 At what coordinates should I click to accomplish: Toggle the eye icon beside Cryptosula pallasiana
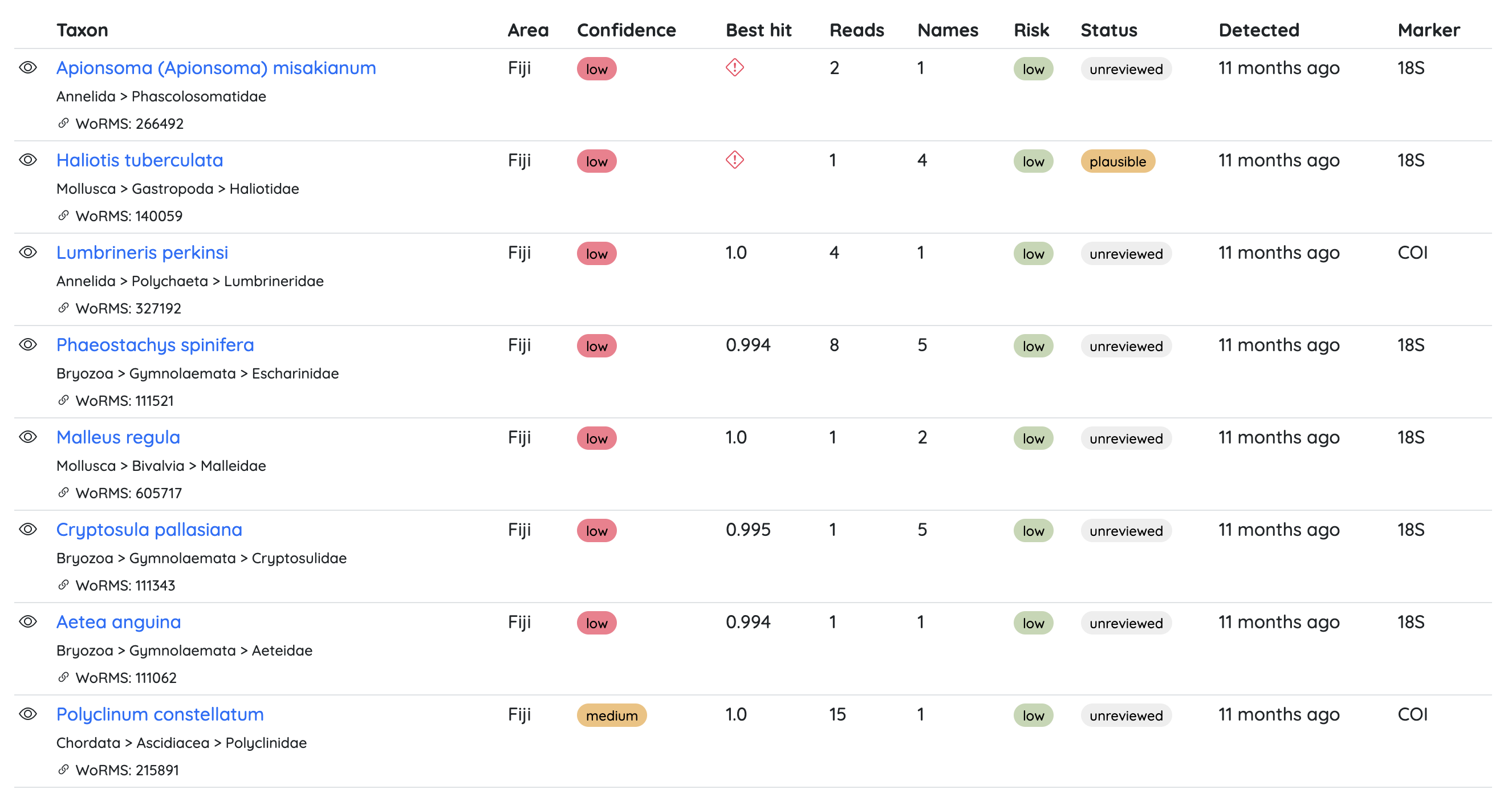point(27,528)
